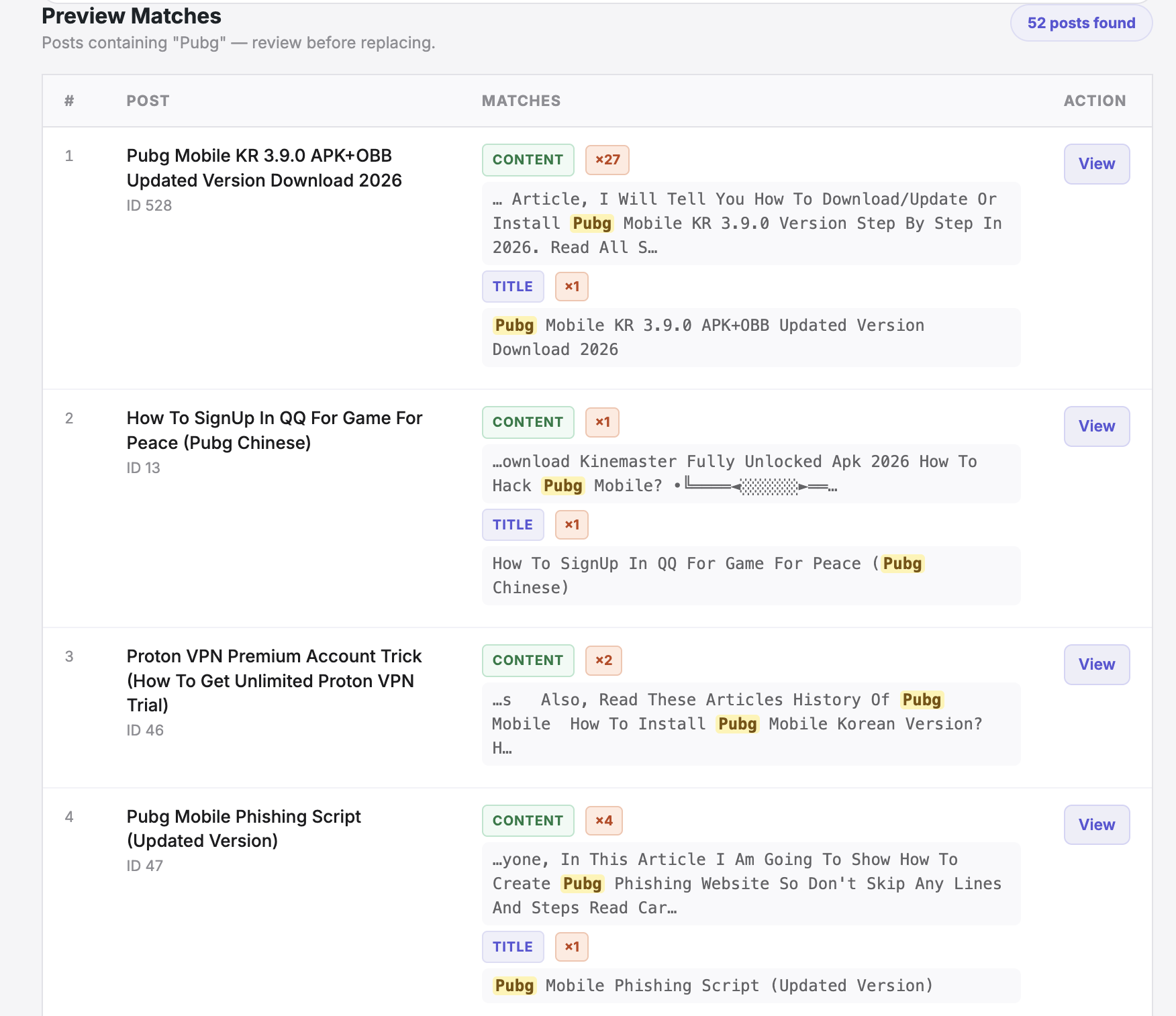Viewport: 1176px width, 1016px height.
Task: Click CONTENT tag in QQ SignUp row
Action: coord(528,422)
